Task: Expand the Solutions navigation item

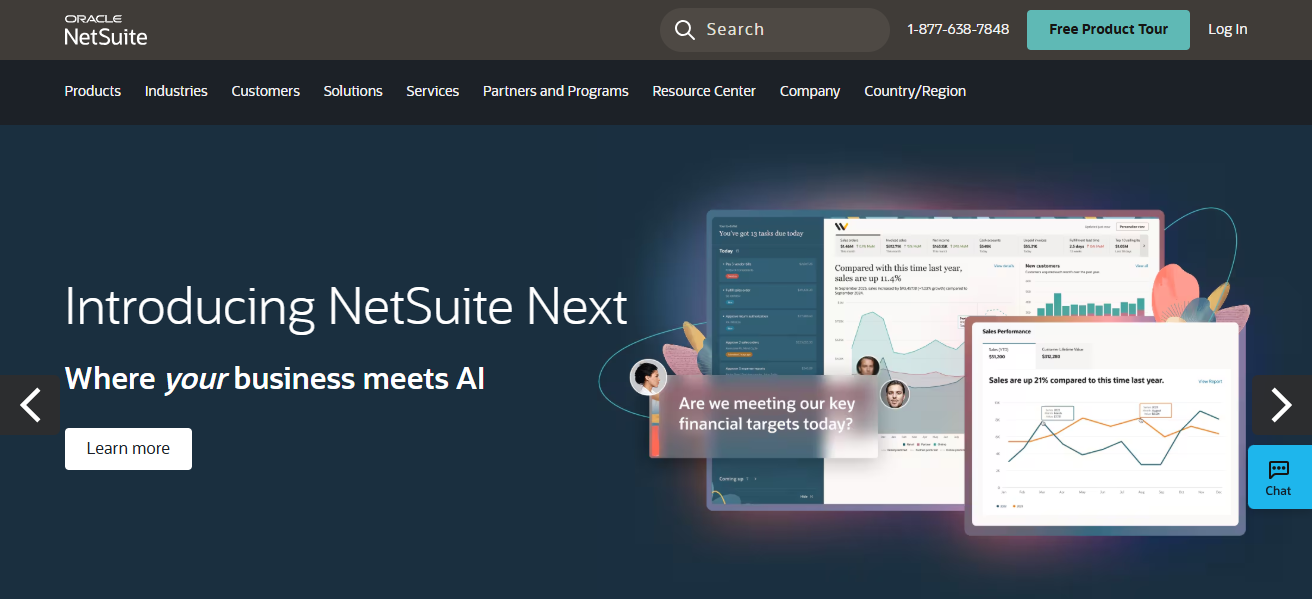Action: tap(352, 91)
